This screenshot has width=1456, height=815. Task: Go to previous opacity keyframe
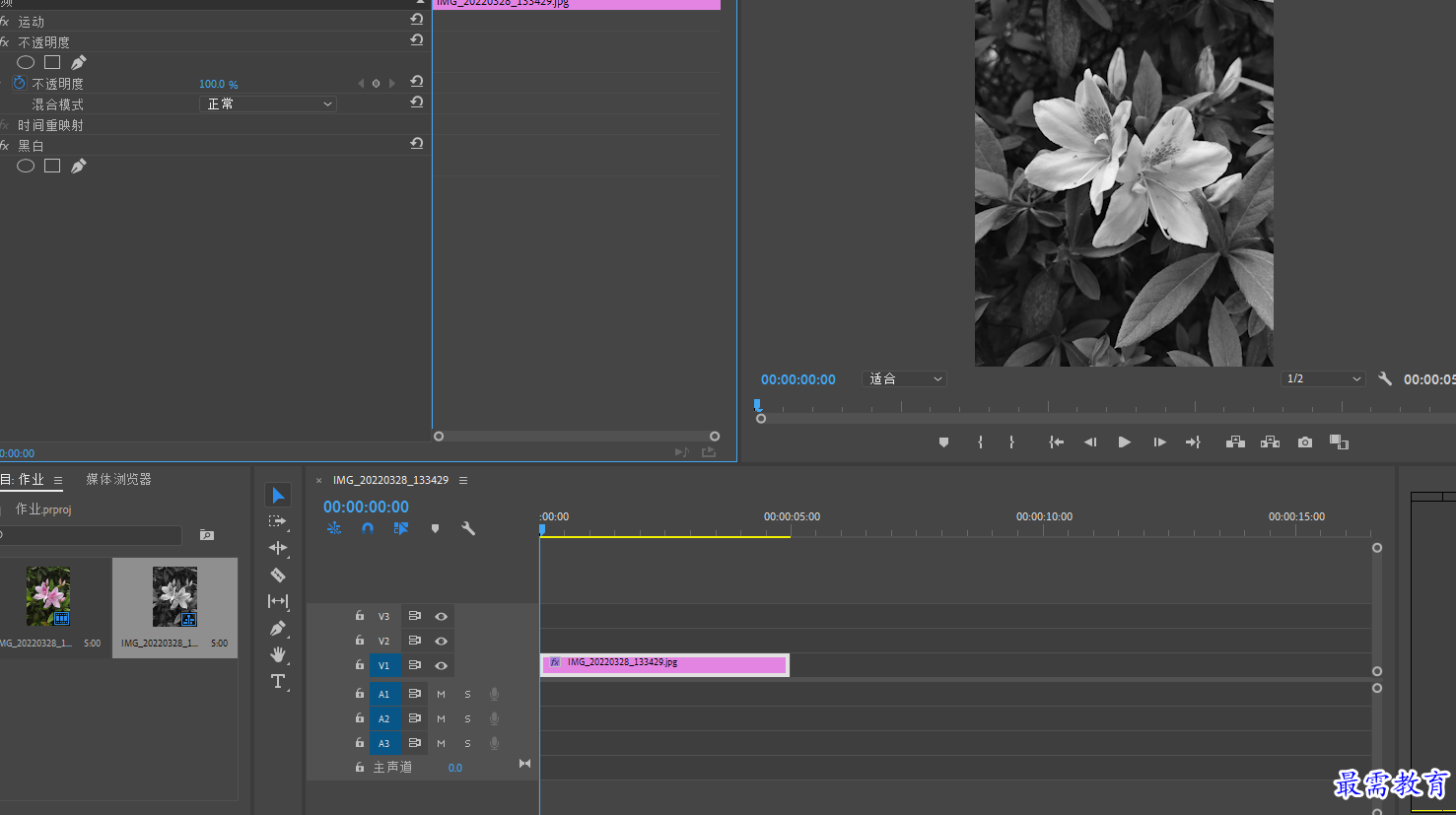tap(361, 84)
